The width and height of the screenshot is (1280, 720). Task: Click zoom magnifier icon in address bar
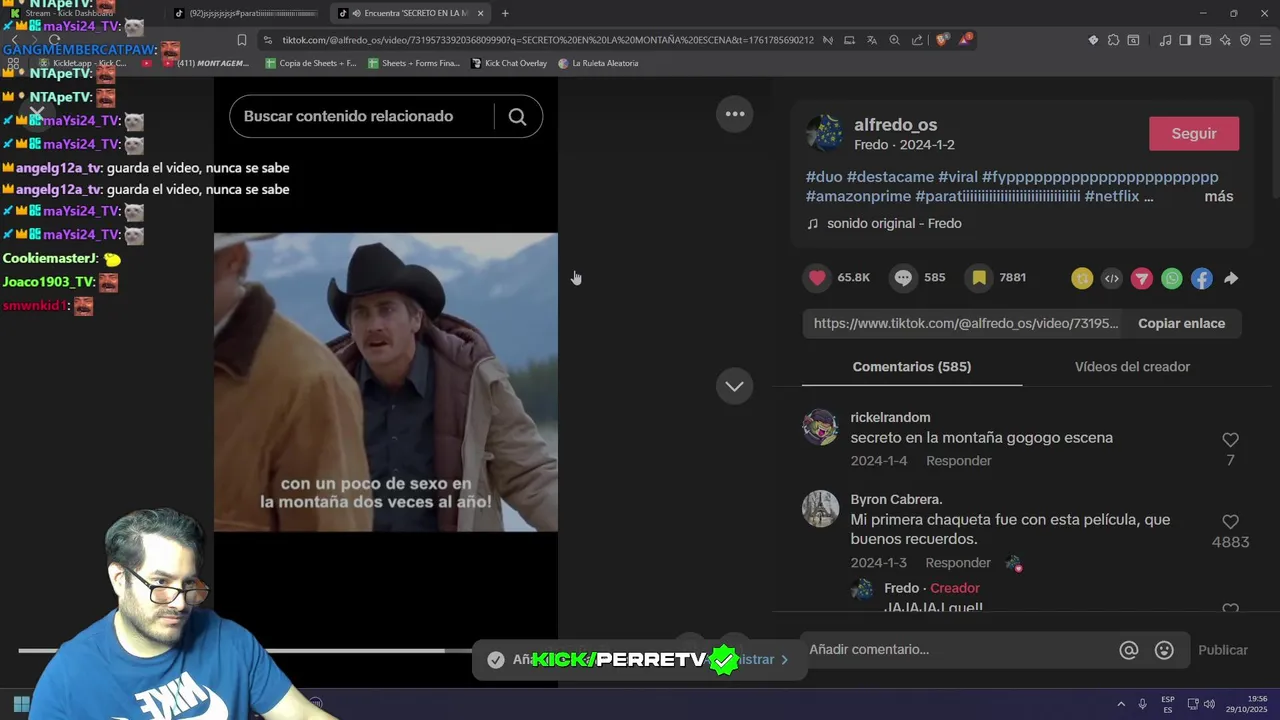click(895, 40)
